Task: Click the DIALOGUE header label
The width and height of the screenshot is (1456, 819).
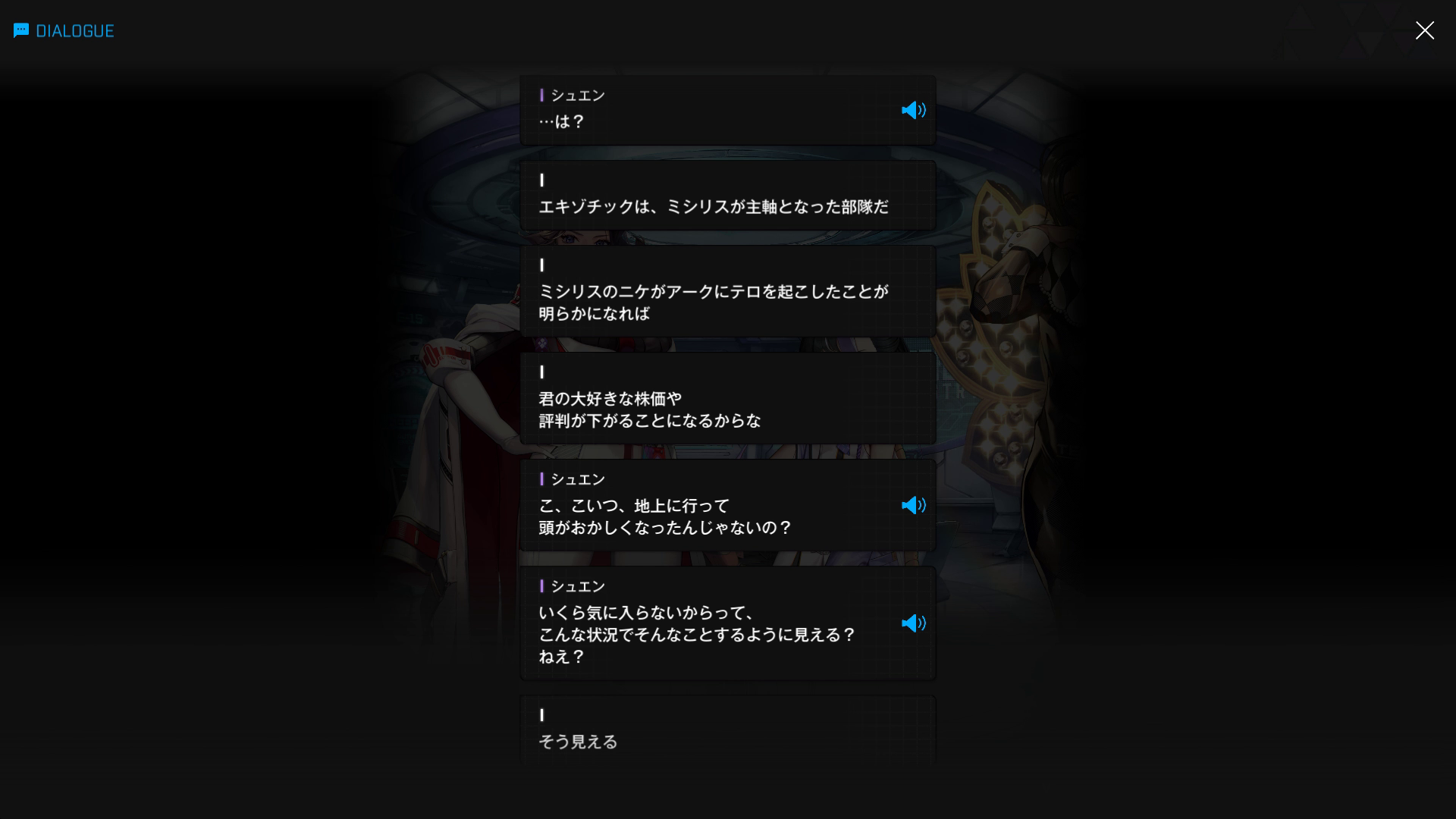Action: 75,31
